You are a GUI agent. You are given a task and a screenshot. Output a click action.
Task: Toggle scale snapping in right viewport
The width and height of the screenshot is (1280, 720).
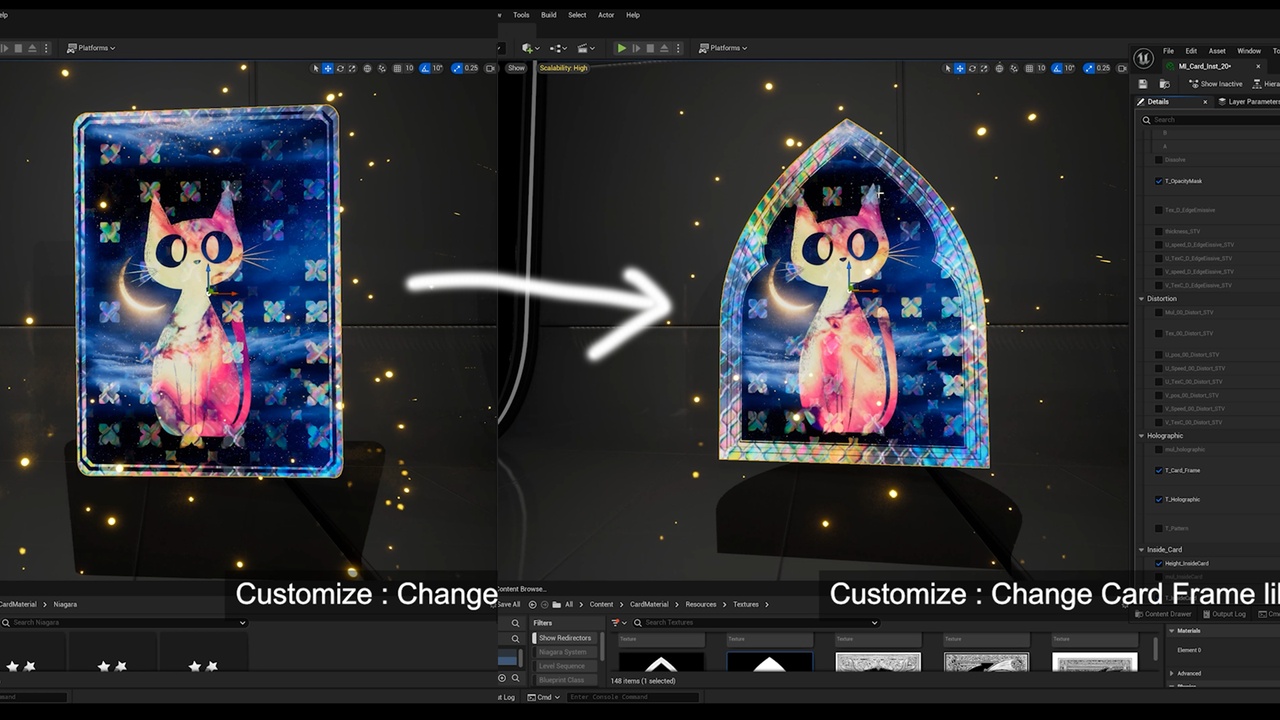(x=1090, y=68)
